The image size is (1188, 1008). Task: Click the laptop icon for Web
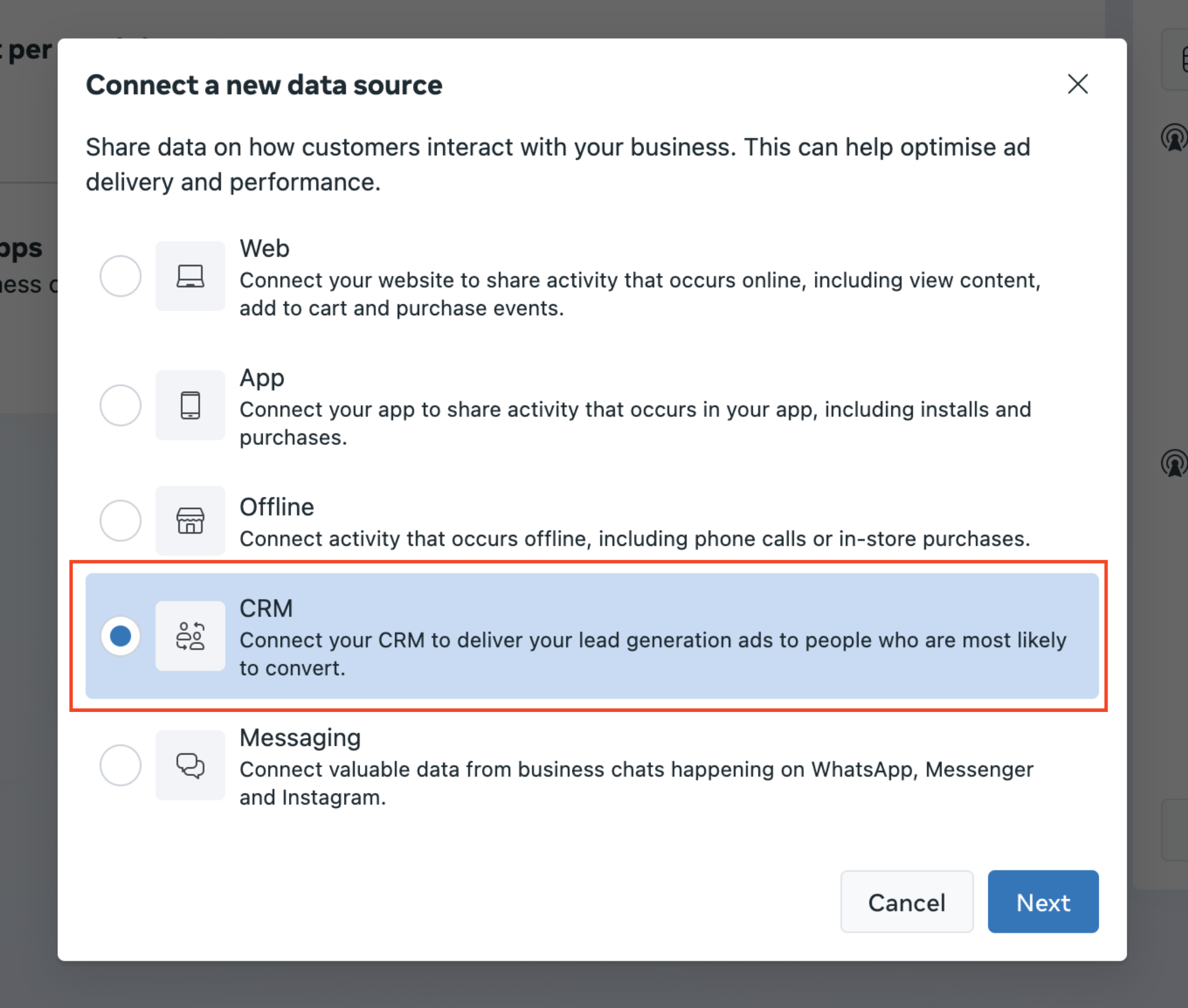[190, 276]
